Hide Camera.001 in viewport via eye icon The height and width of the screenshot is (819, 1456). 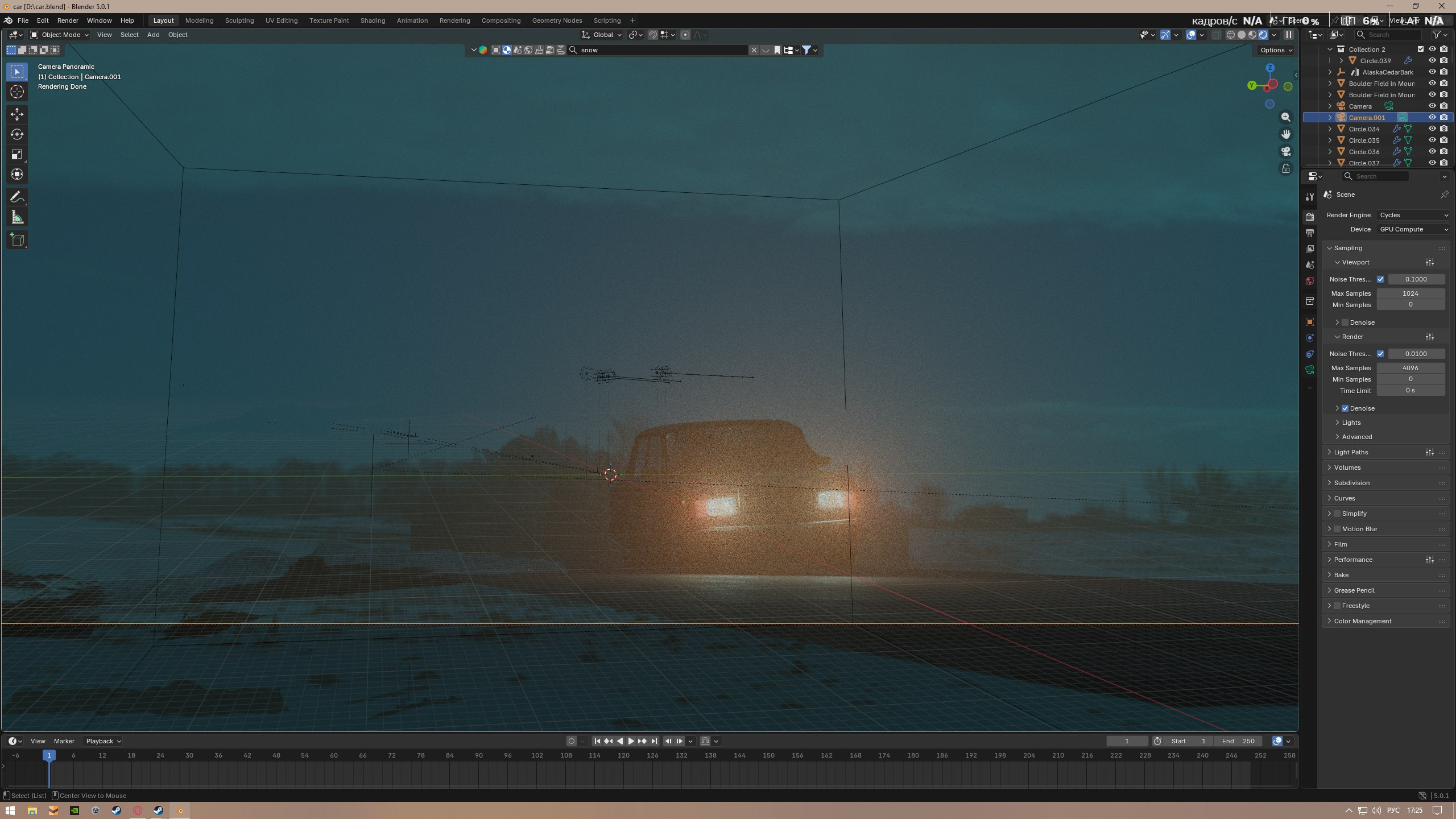[x=1432, y=117]
